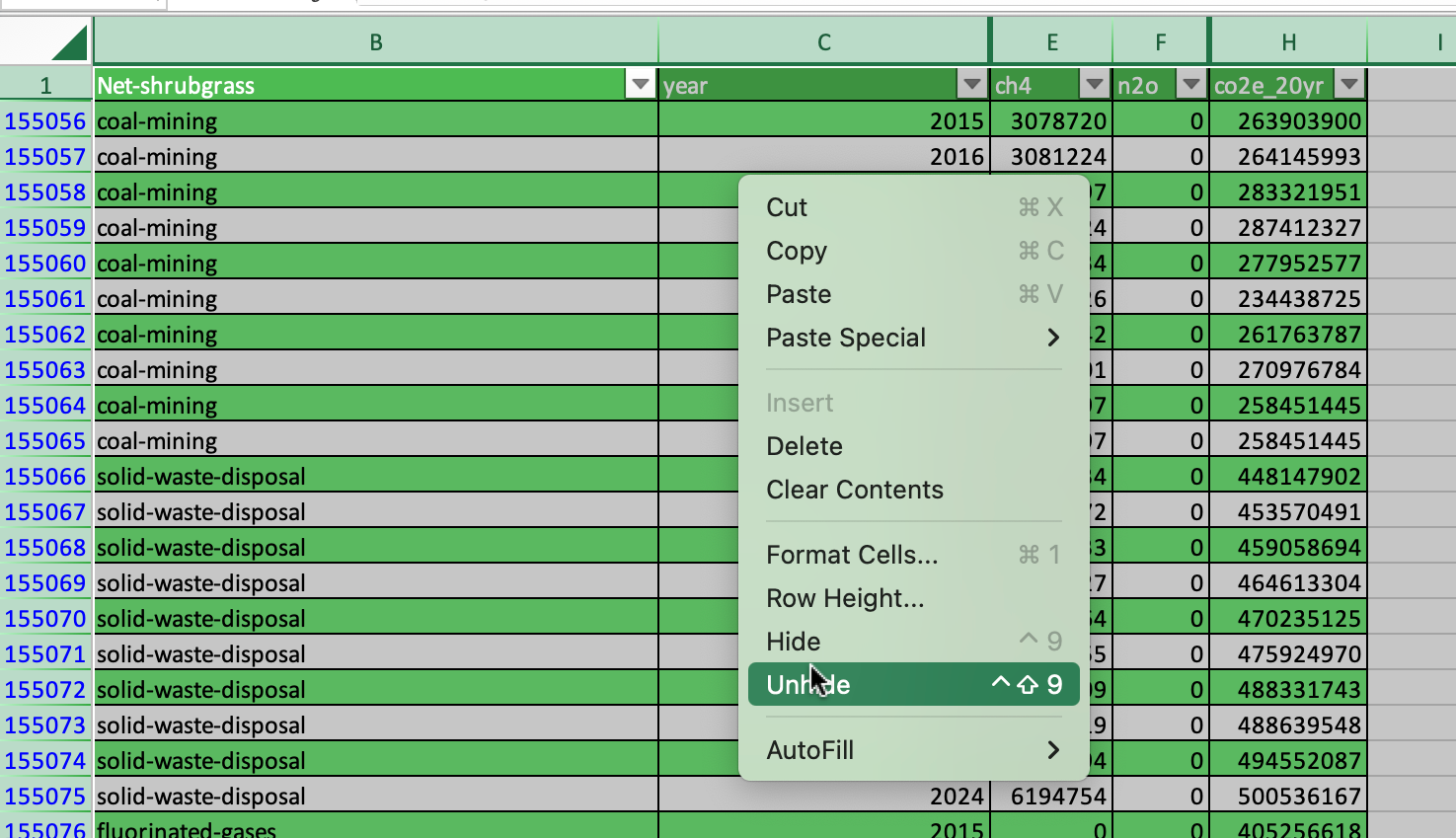Click cell with value 500536167
This screenshot has height=838, width=1456.
click(1288, 797)
